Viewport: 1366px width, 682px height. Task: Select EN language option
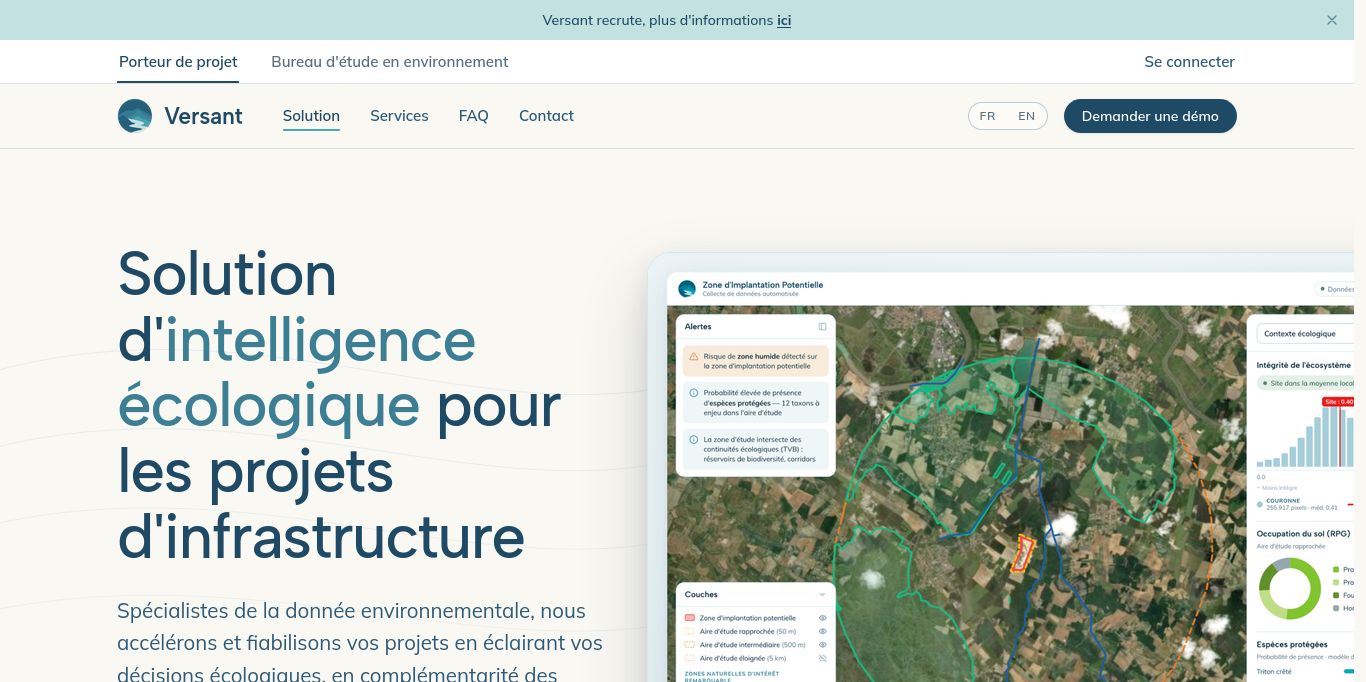click(x=1026, y=116)
